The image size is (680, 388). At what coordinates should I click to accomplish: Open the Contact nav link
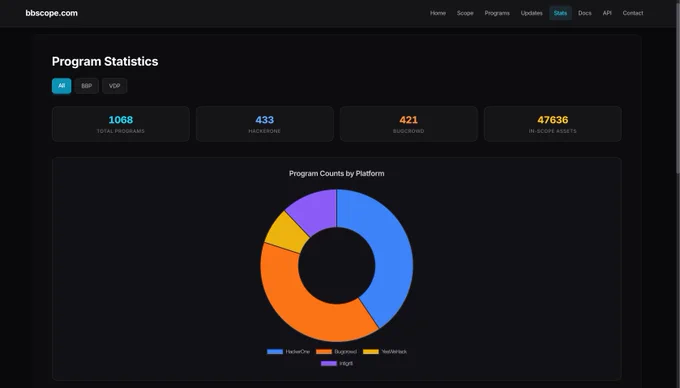click(x=633, y=13)
